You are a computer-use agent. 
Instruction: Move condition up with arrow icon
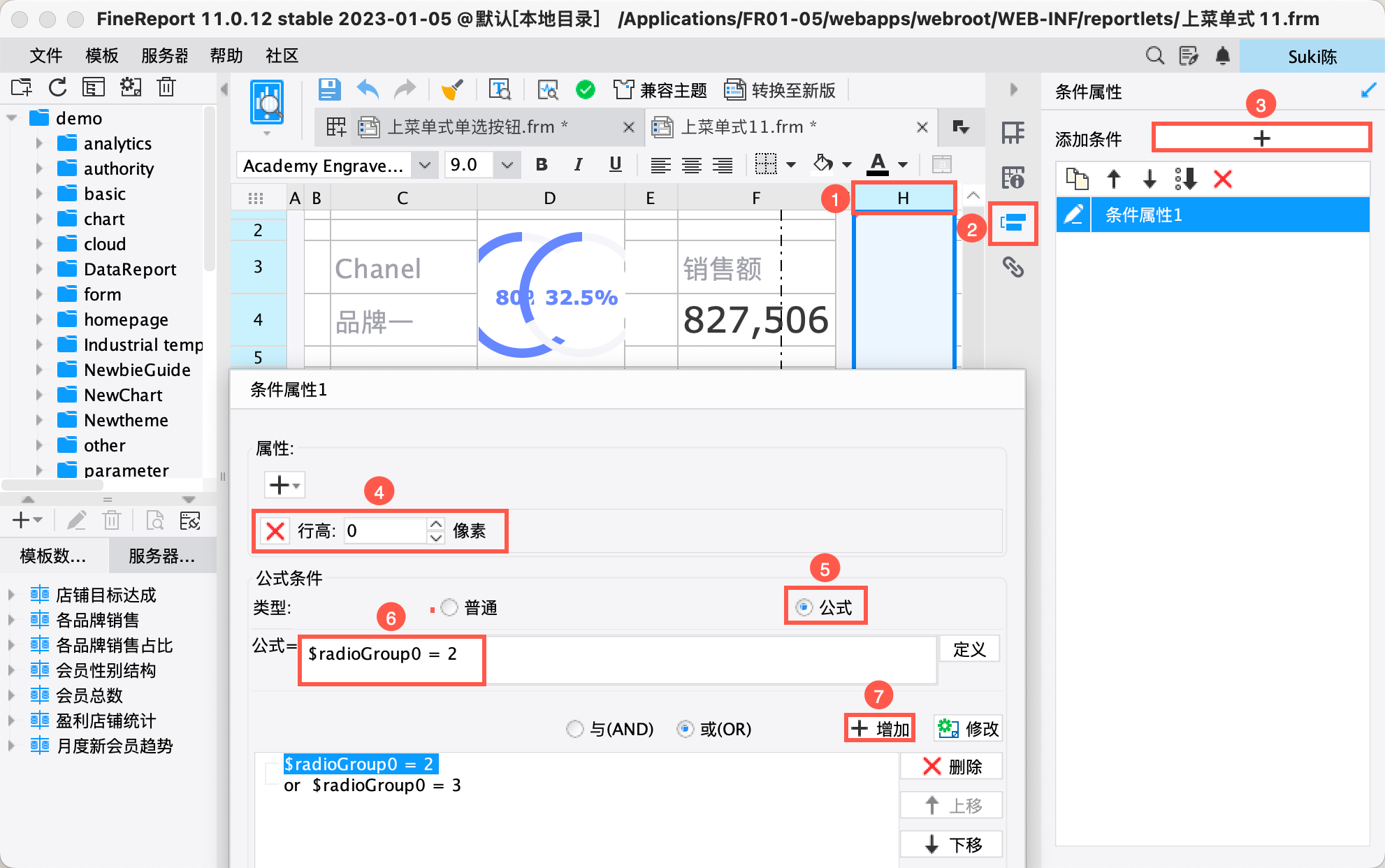tap(1114, 180)
